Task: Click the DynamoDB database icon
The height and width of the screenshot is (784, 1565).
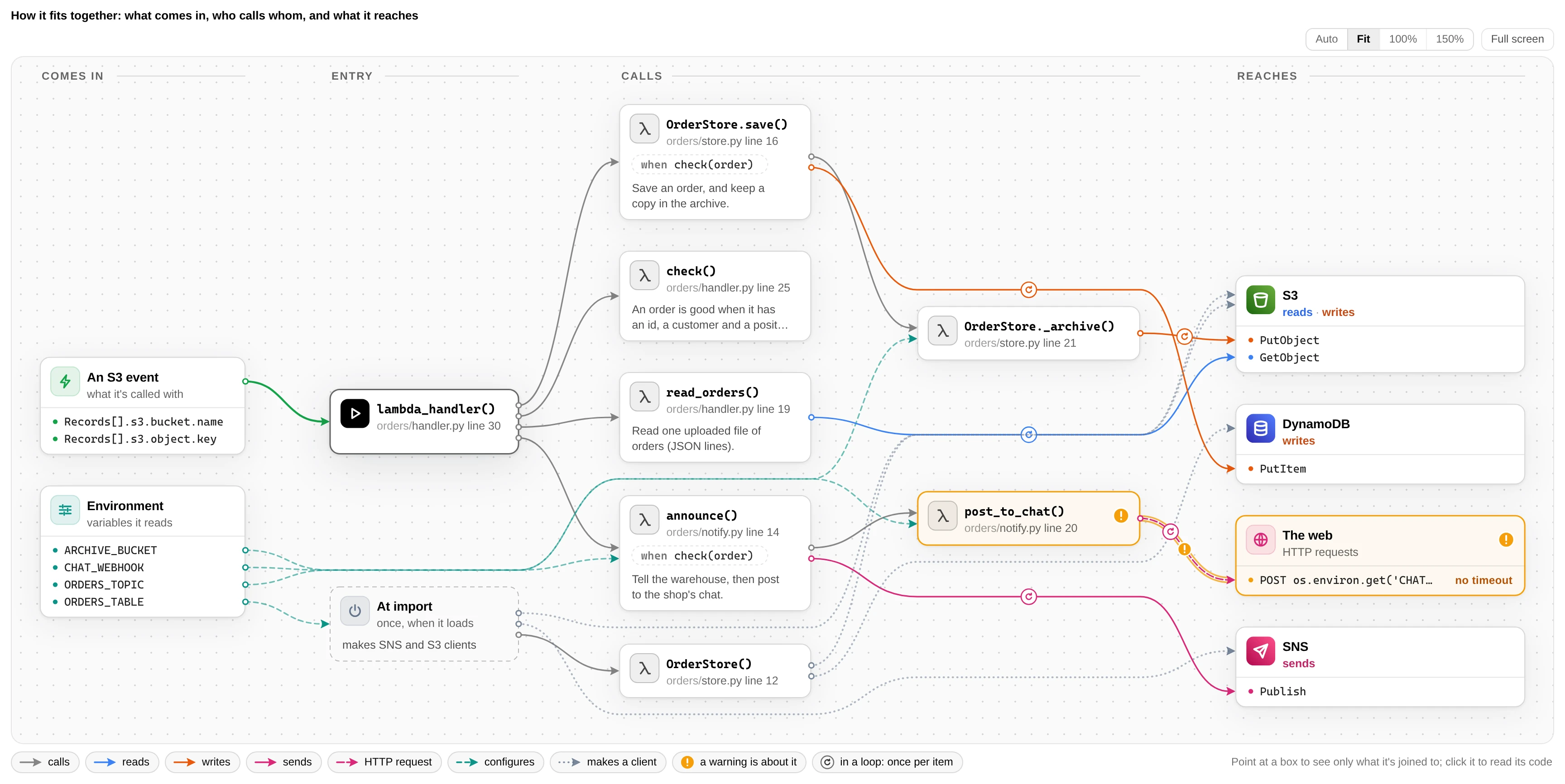Action: [1260, 428]
